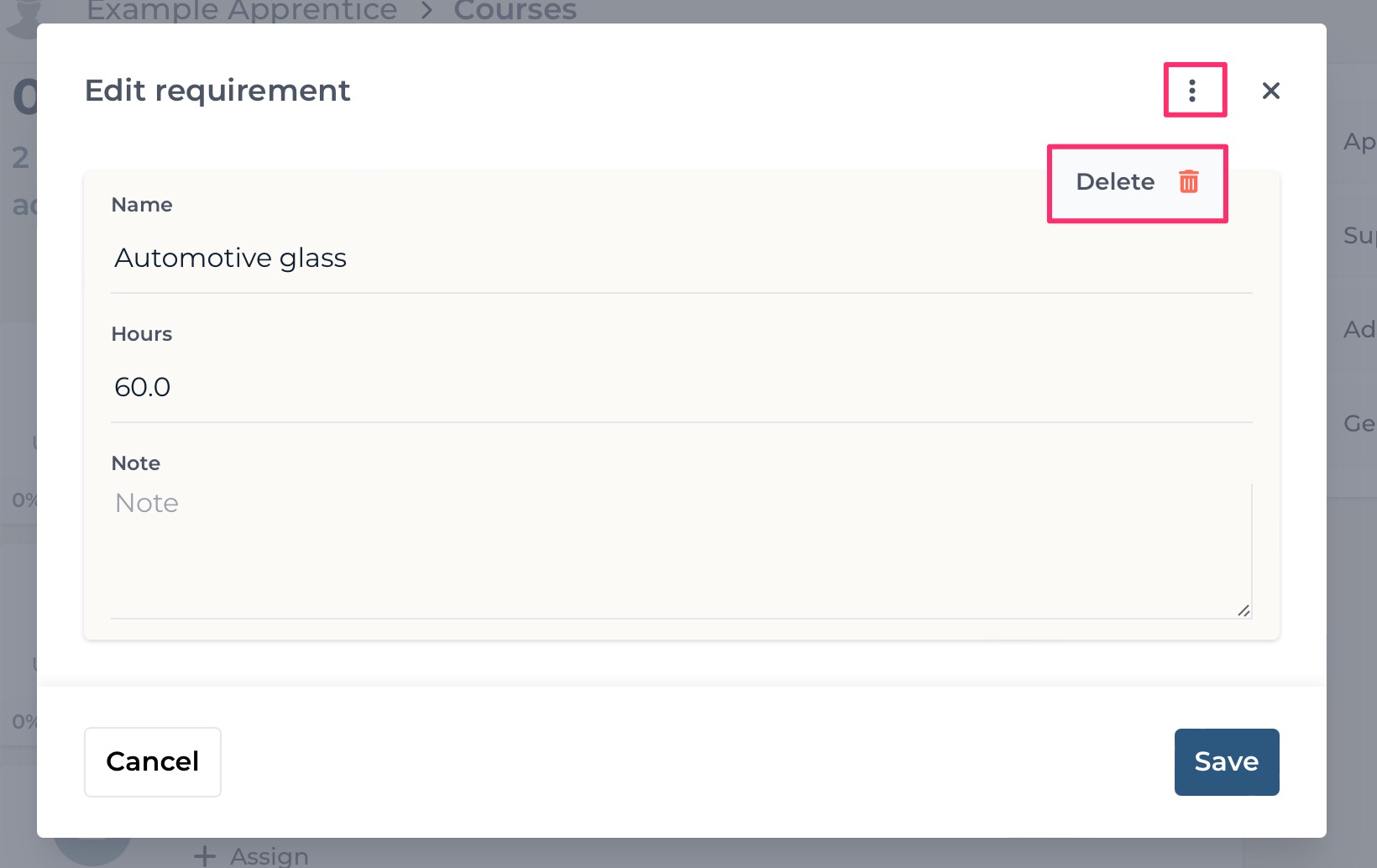
Task: Click the red trash can icon
Action: point(1188,181)
